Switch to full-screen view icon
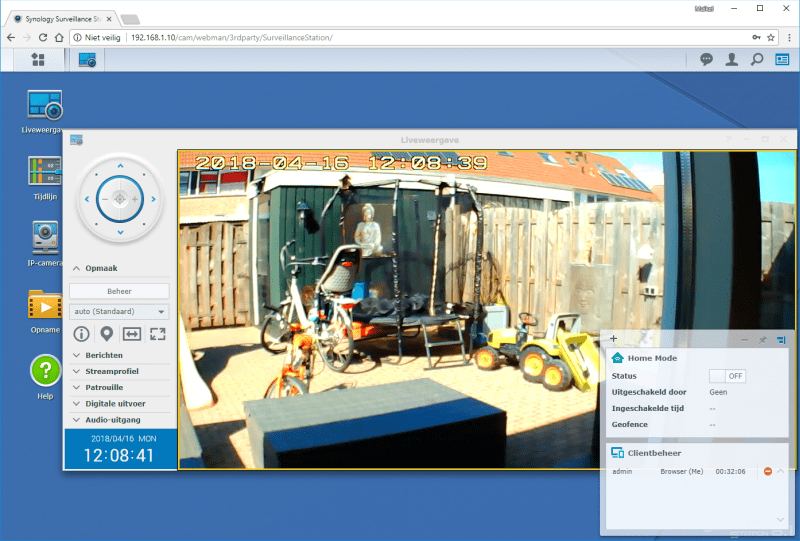Viewport: 800px width, 541px height. 158,334
